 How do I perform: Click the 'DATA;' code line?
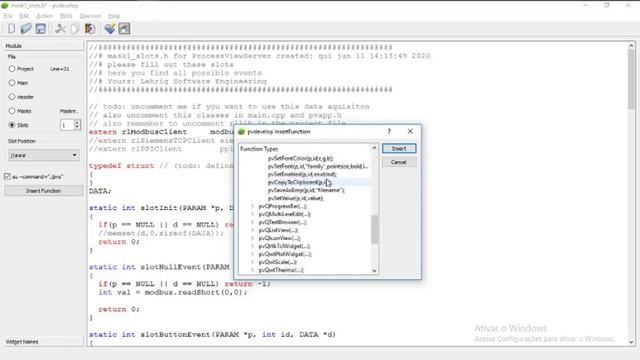coord(100,191)
